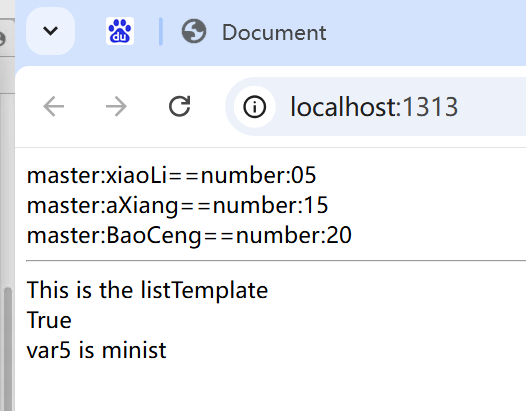Click the master:aXiang==number:15 line
The width and height of the screenshot is (526, 411).
tap(177, 205)
